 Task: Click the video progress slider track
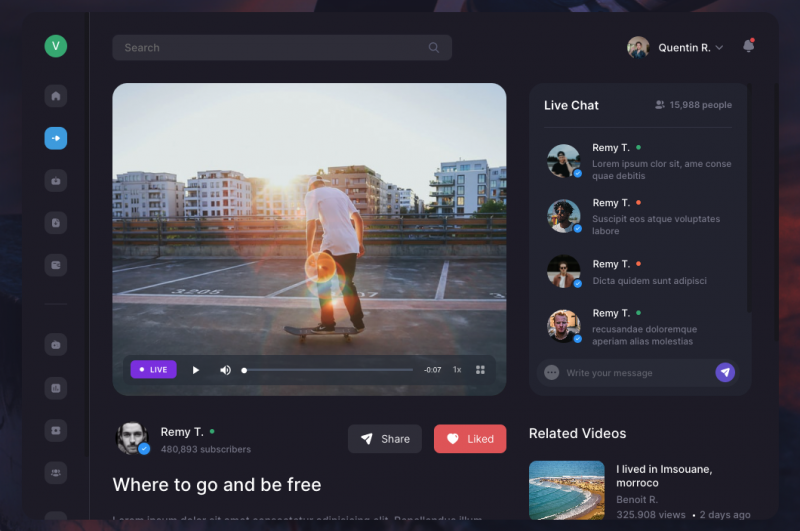pyautogui.click(x=328, y=370)
